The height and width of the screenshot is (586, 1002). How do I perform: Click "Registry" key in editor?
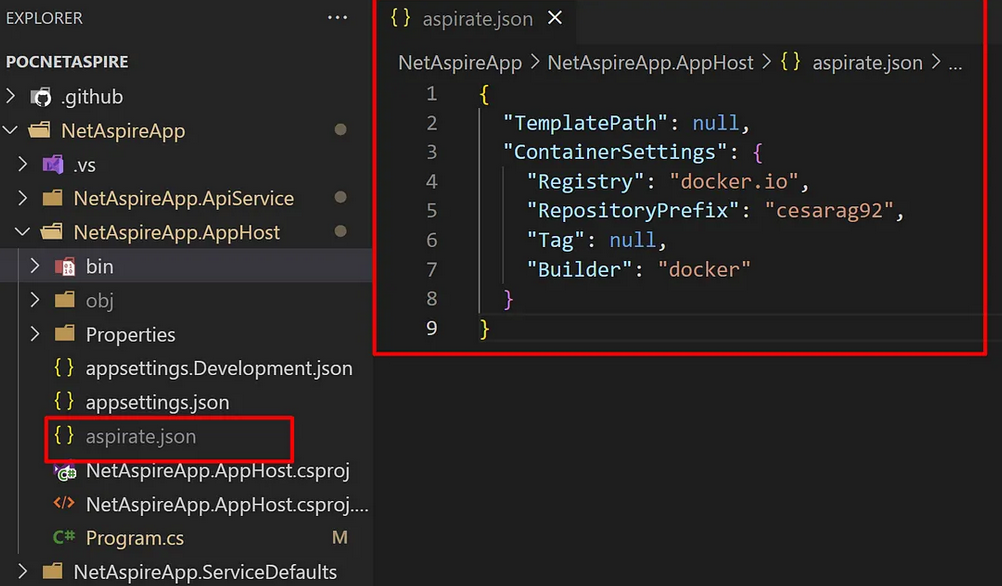[585, 181]
